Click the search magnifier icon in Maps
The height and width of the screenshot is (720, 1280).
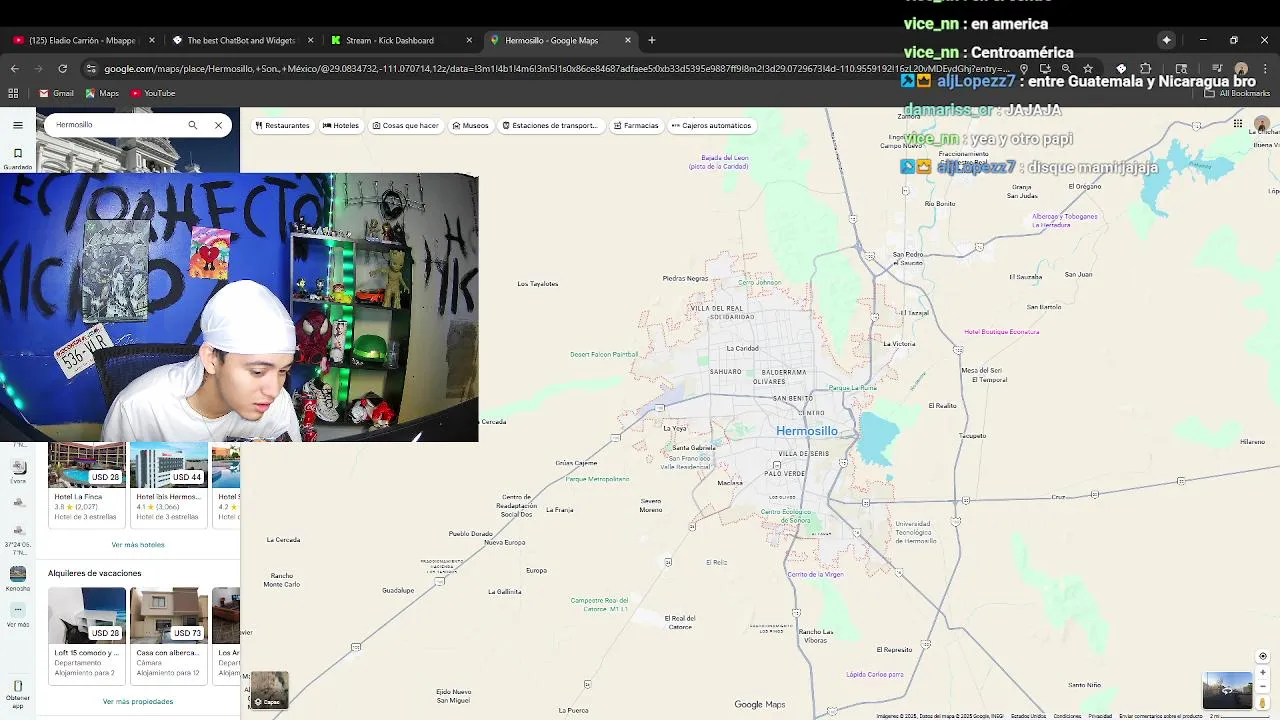192,125
